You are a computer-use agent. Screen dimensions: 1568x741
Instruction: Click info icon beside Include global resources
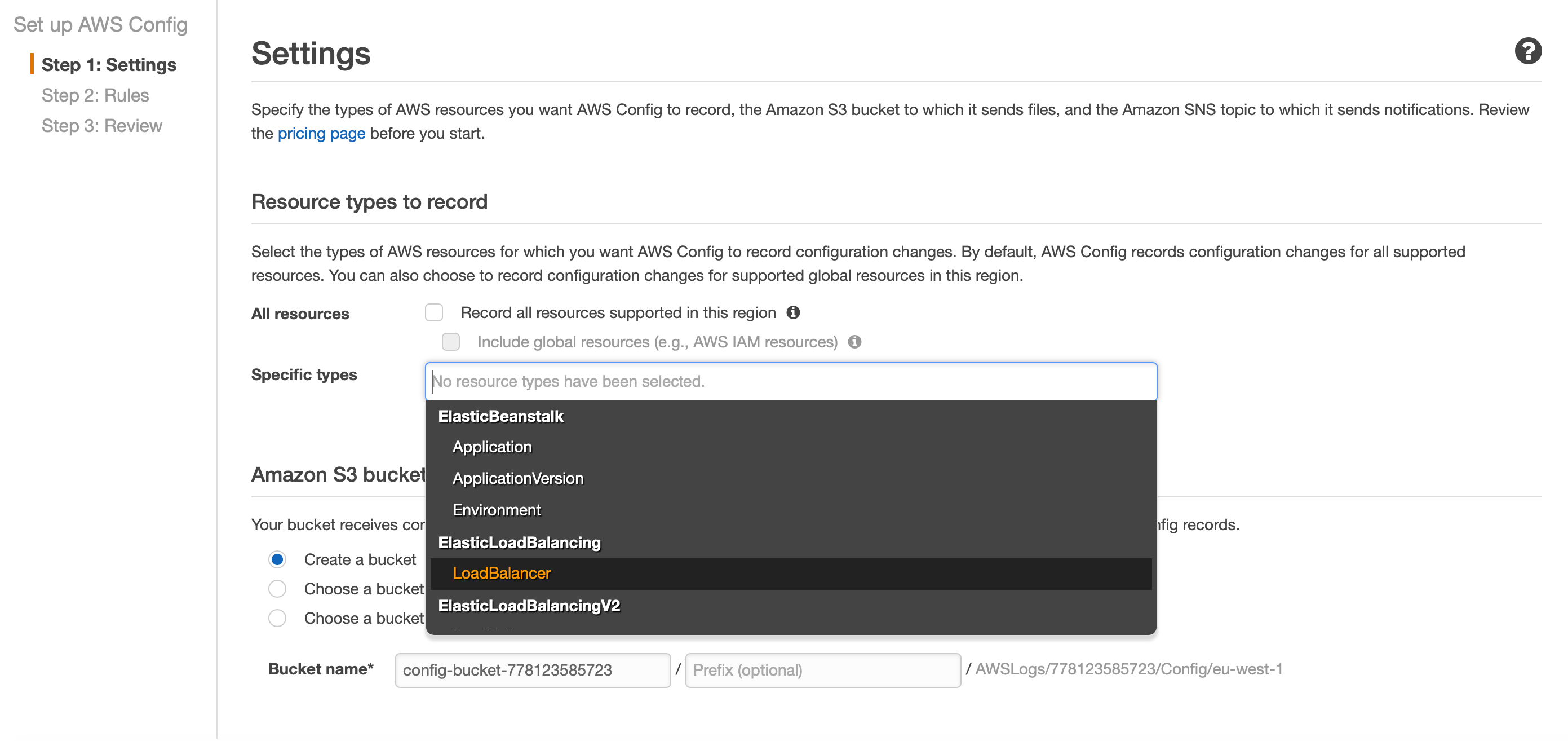(854, 342)
